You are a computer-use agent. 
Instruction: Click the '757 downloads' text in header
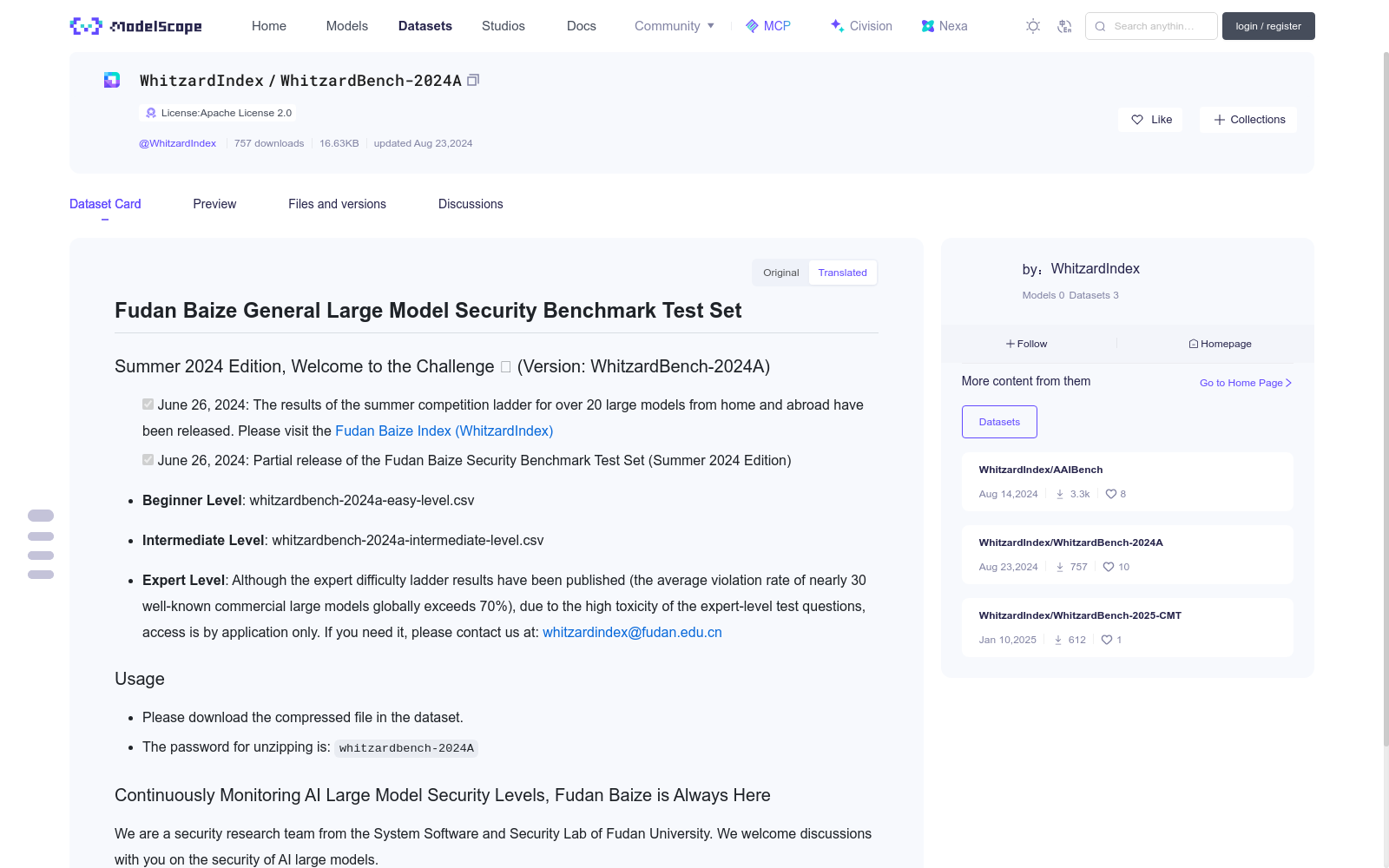269,143
